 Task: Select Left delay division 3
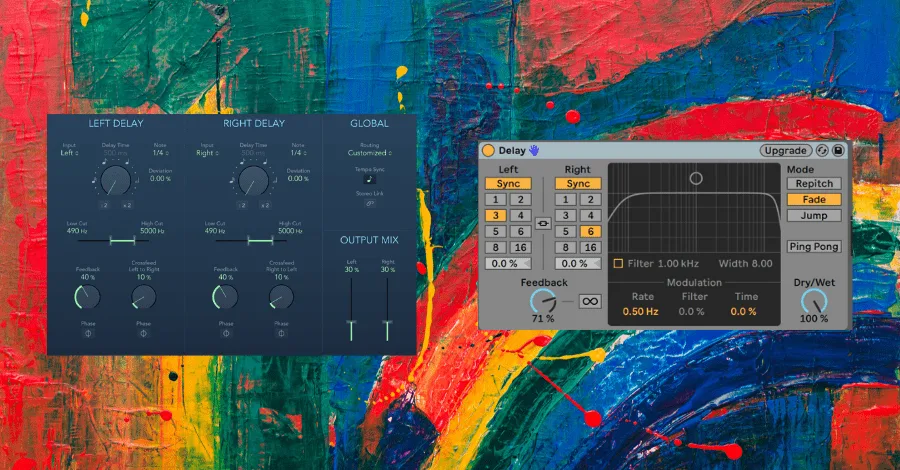click(x=495, y=216)
